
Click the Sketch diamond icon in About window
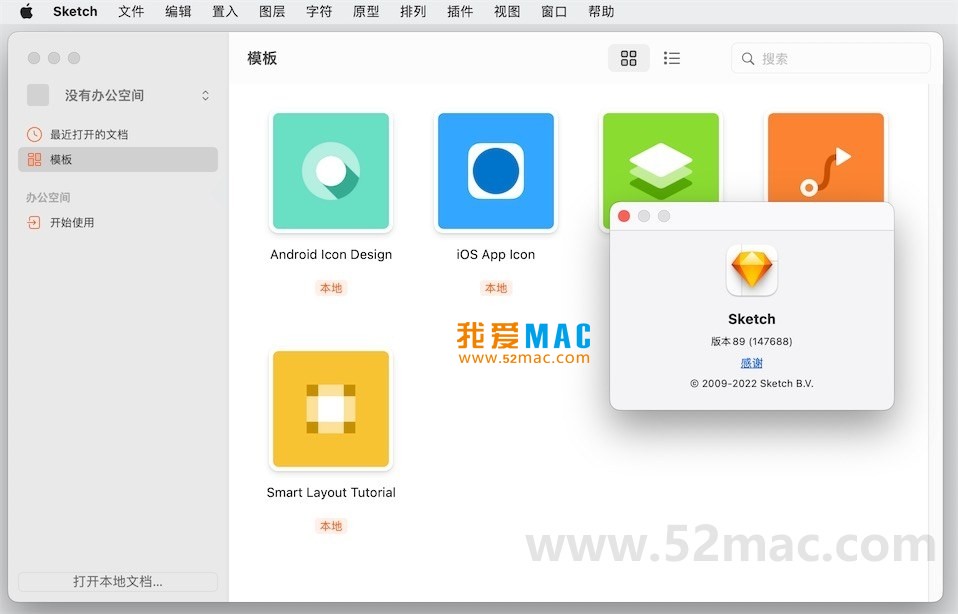coord(751,269)
